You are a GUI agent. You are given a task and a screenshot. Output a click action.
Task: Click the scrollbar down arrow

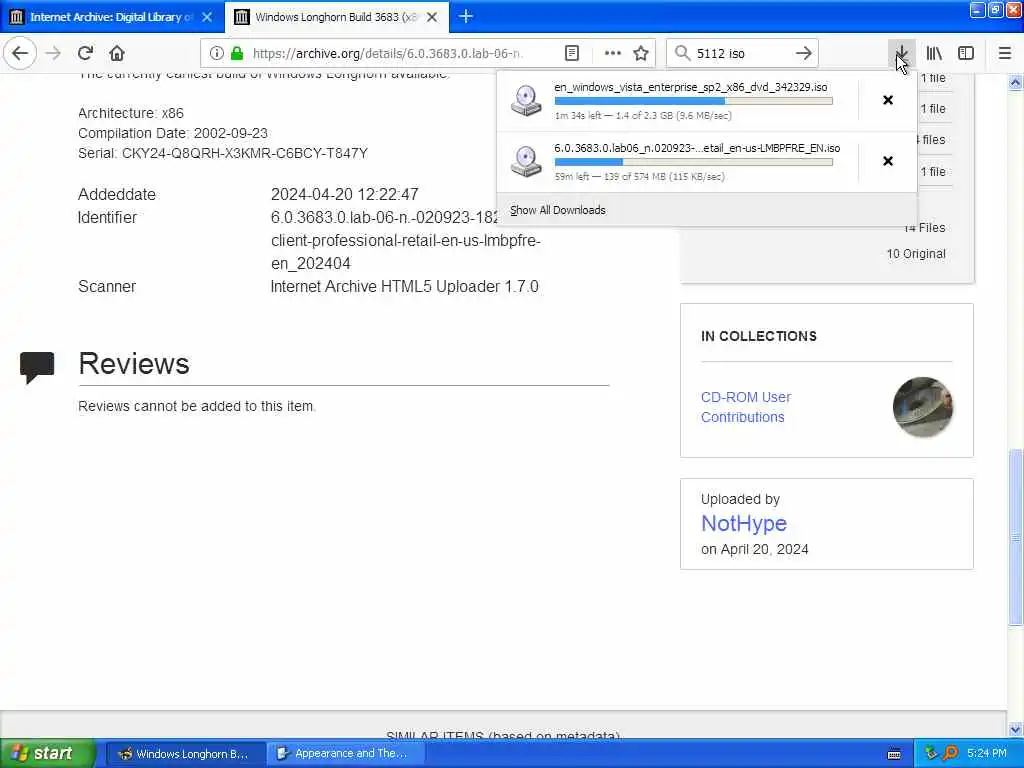click(x=1015, y=729)
